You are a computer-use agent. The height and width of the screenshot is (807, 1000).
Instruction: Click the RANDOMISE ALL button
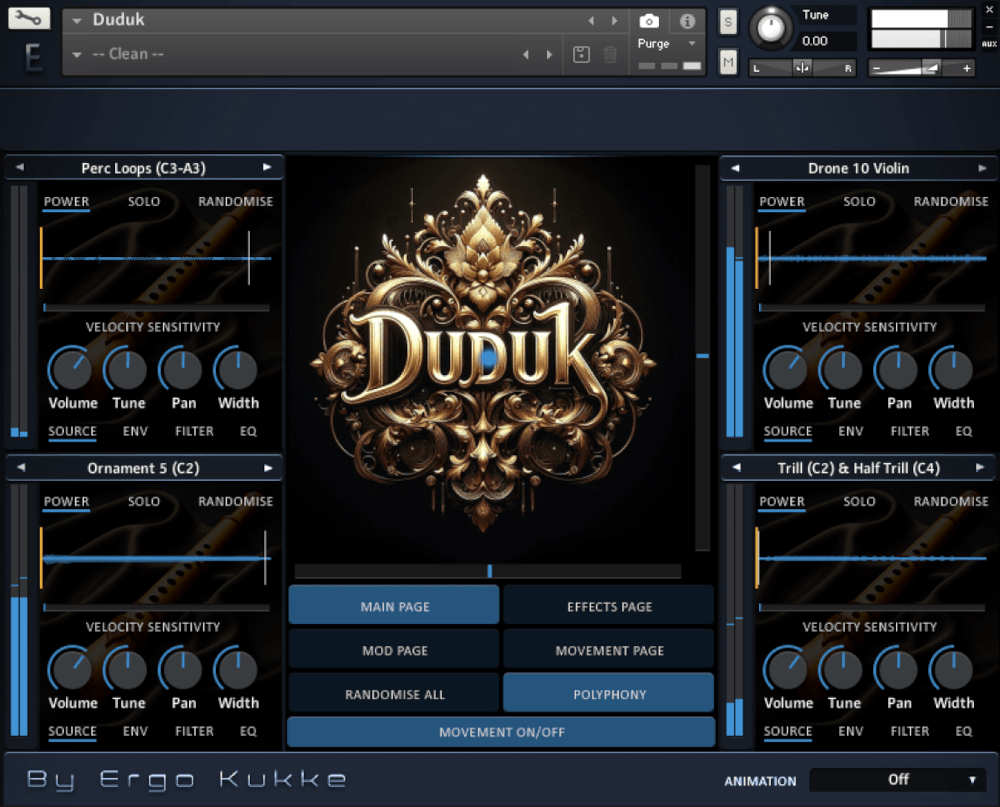393,693
